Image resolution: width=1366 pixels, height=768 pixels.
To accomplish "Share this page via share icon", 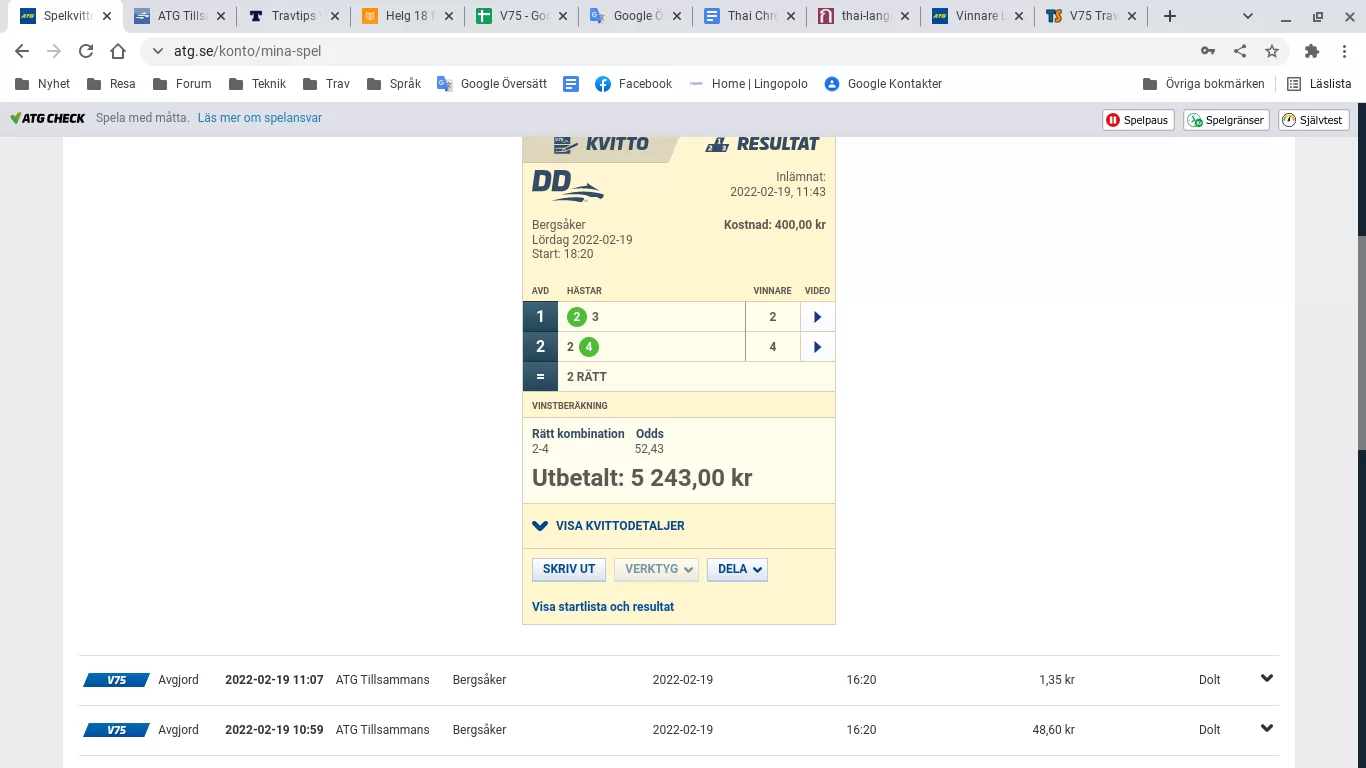I will [1240, 51].
